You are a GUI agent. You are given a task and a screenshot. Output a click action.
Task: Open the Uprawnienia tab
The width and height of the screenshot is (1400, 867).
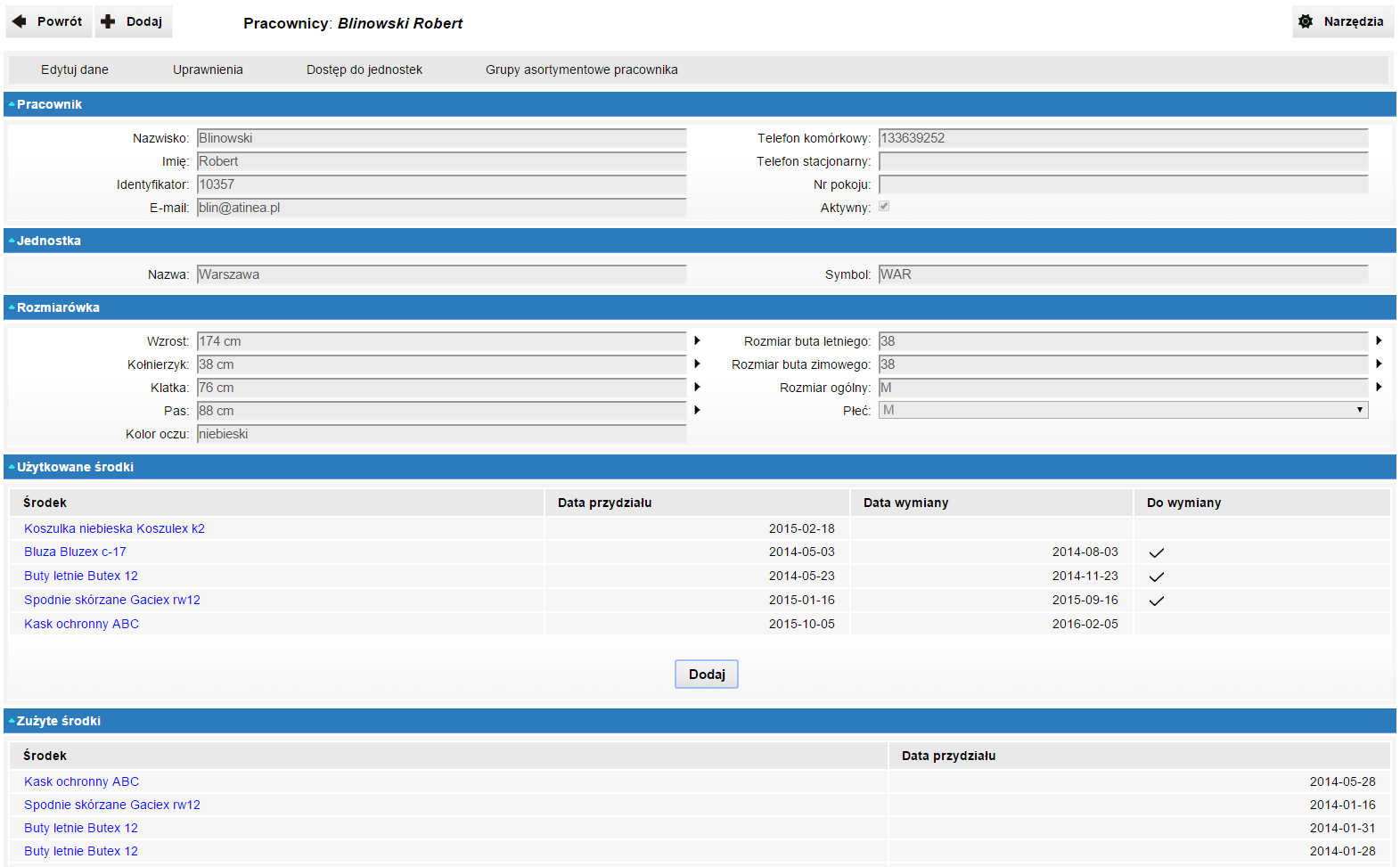208,70
